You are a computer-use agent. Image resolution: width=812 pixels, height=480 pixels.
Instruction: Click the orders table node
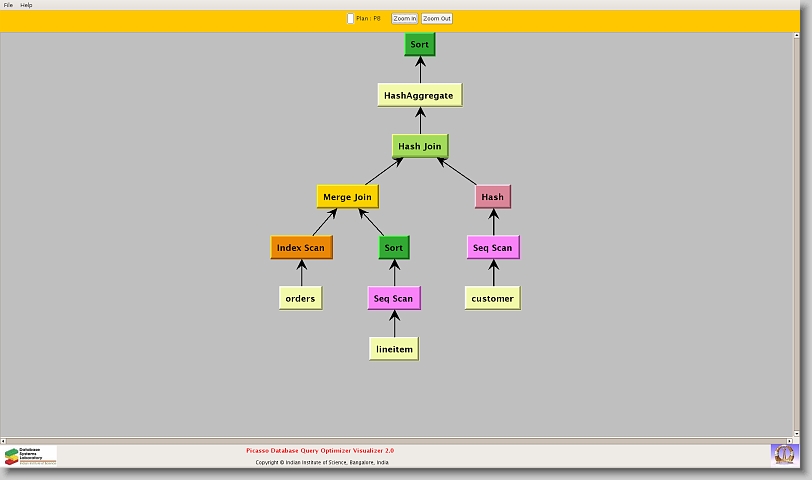300,298
